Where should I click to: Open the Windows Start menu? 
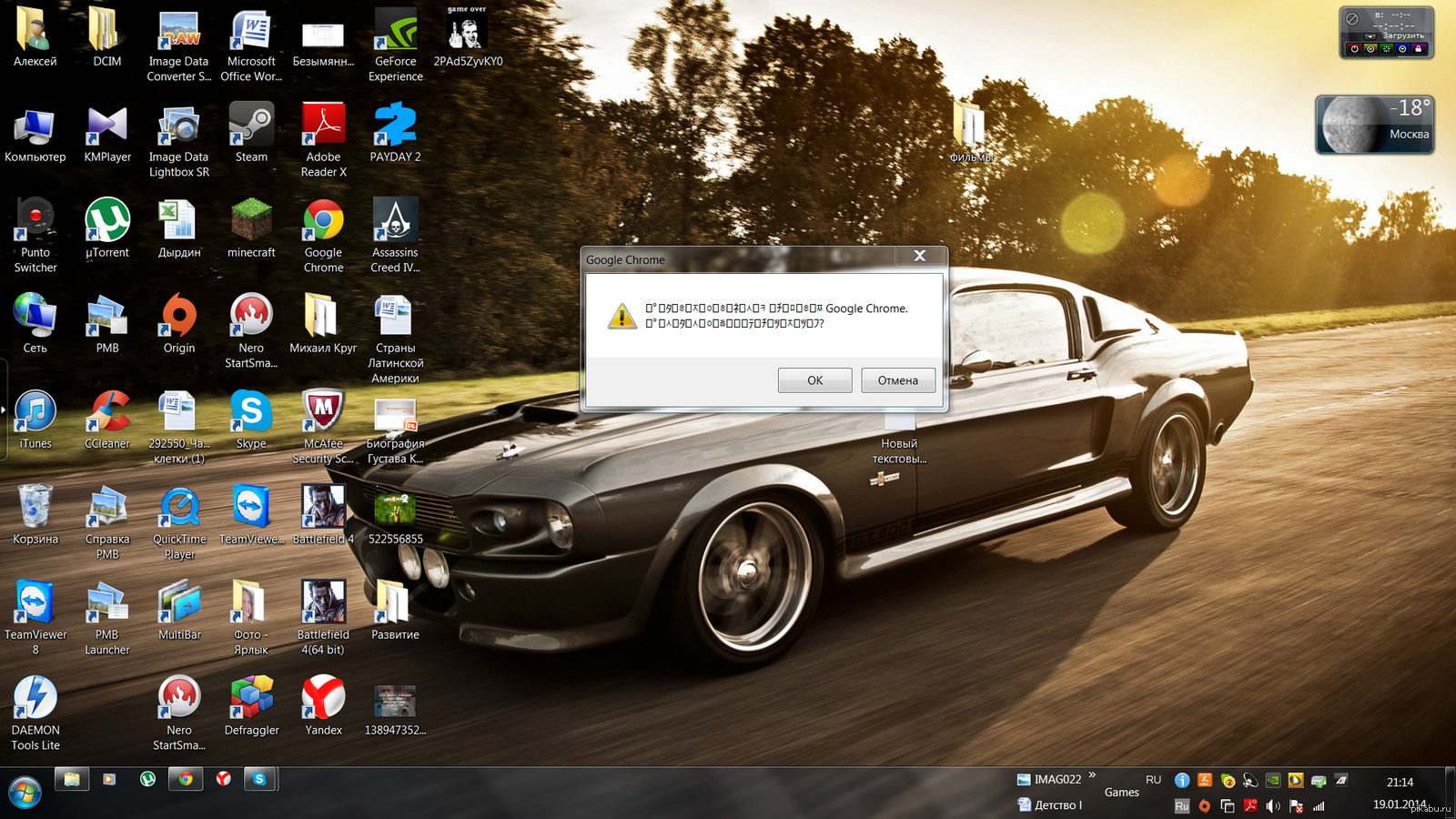(x=25, y=793)
